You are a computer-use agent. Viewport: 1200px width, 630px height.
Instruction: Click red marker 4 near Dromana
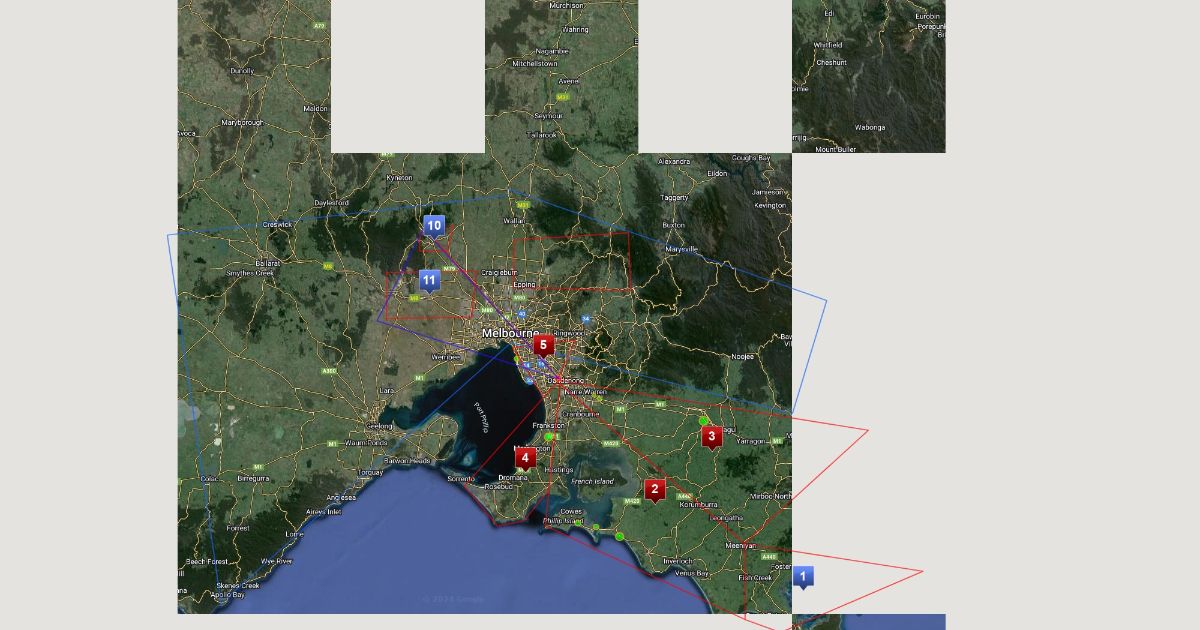tap(525, 457)
